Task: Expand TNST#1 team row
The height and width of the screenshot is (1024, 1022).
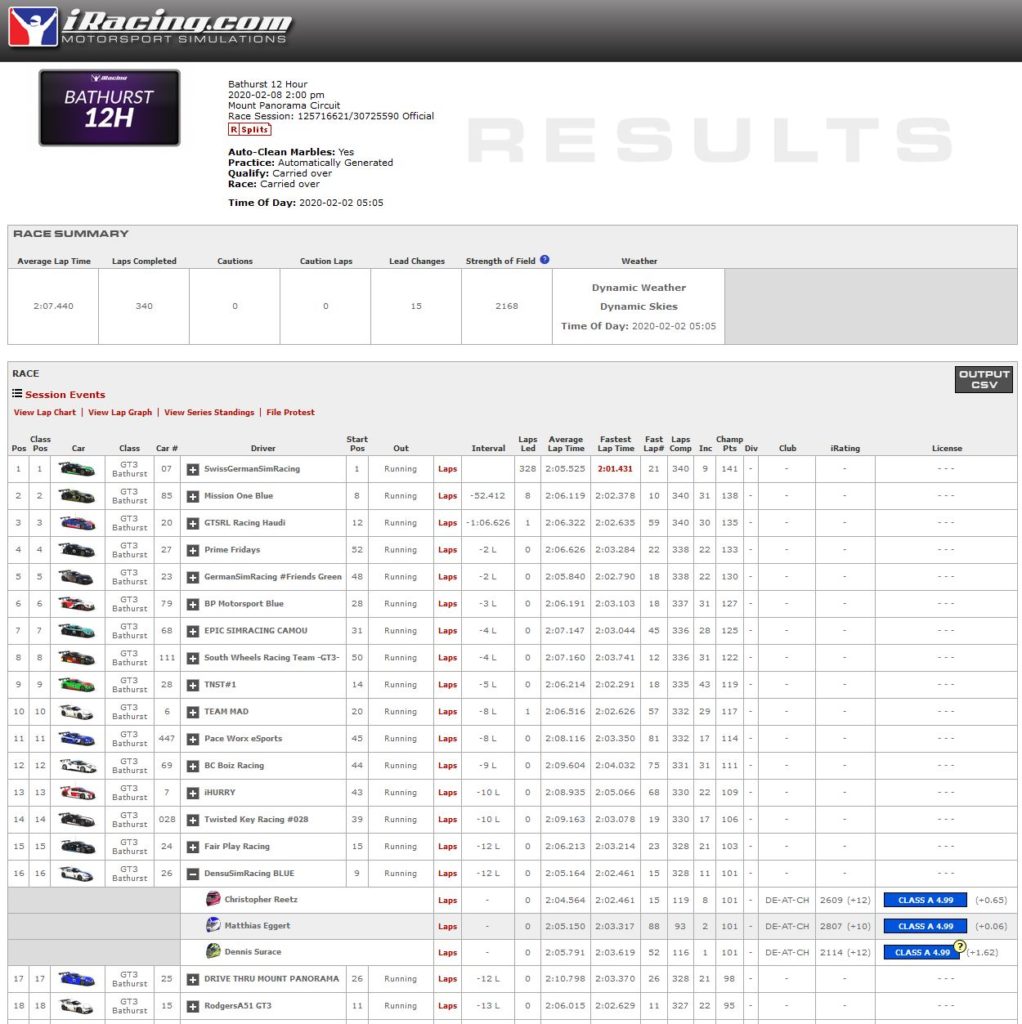Action: pyautogui.click(x=193, y=685)
